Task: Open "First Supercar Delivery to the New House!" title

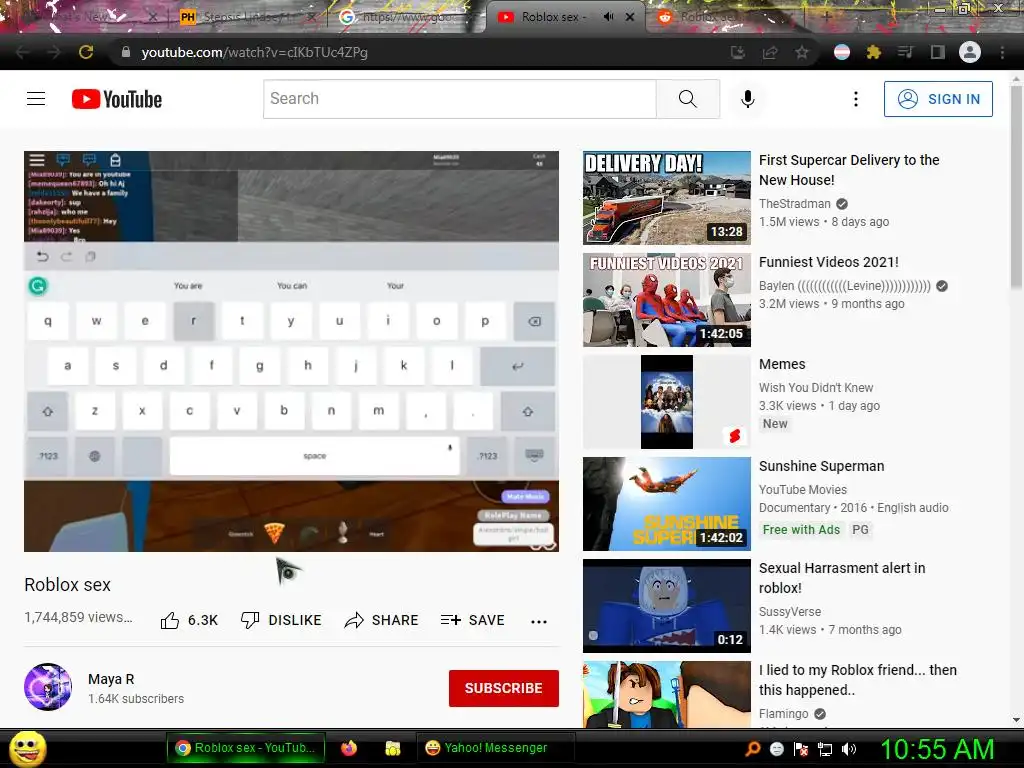Action: point(849,170)
